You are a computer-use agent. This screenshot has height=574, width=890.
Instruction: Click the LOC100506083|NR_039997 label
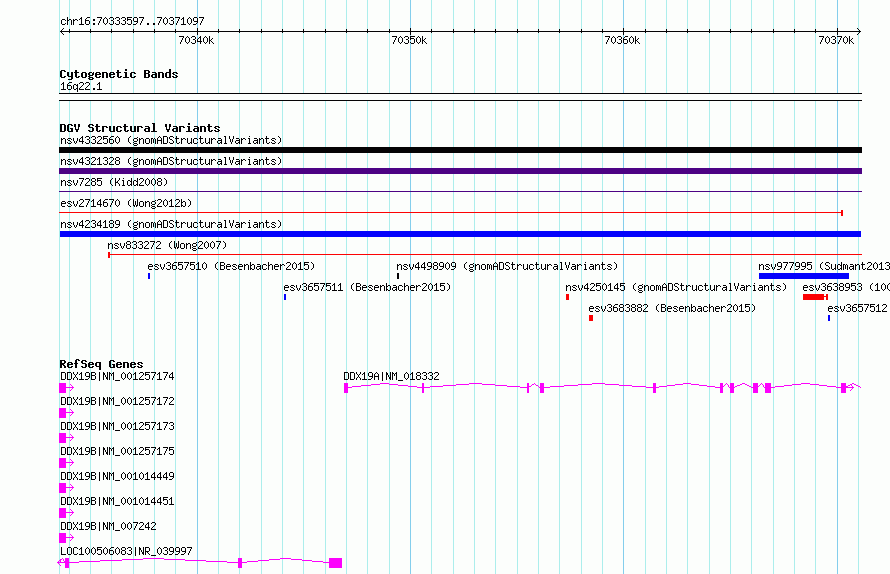click(x=126, y=551)
